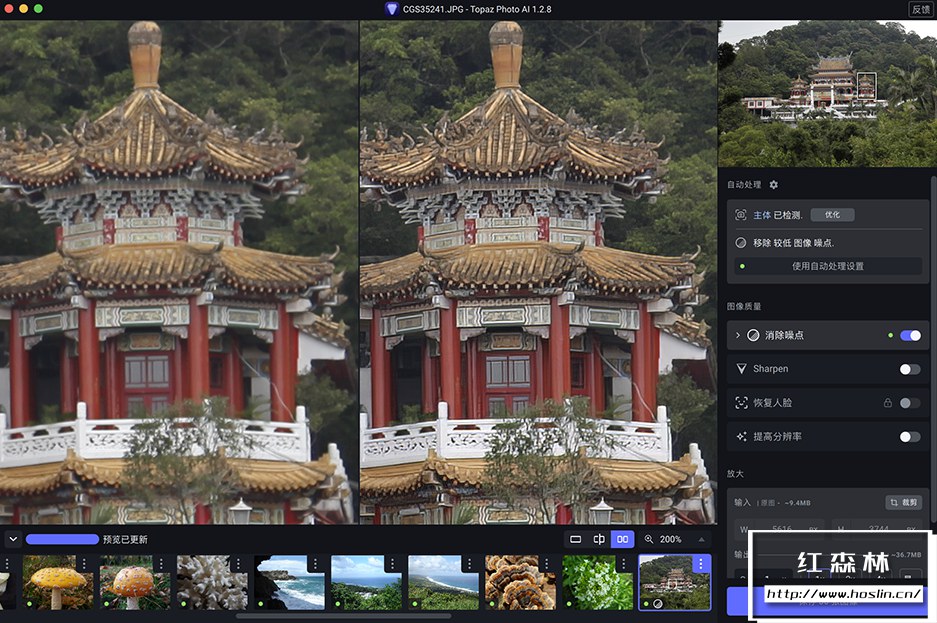The height and width of the screenshot is (623, 937).
Task: Open options menu on brown bracket fungus thumbnail
Action: [547, 564]
